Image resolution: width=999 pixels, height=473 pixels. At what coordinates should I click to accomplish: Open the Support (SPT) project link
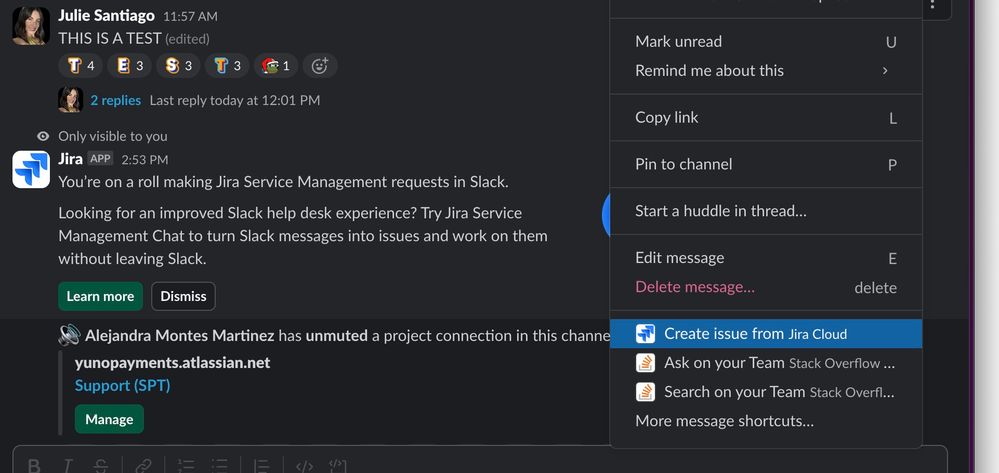pyautogui.click(x=122, y=386)
